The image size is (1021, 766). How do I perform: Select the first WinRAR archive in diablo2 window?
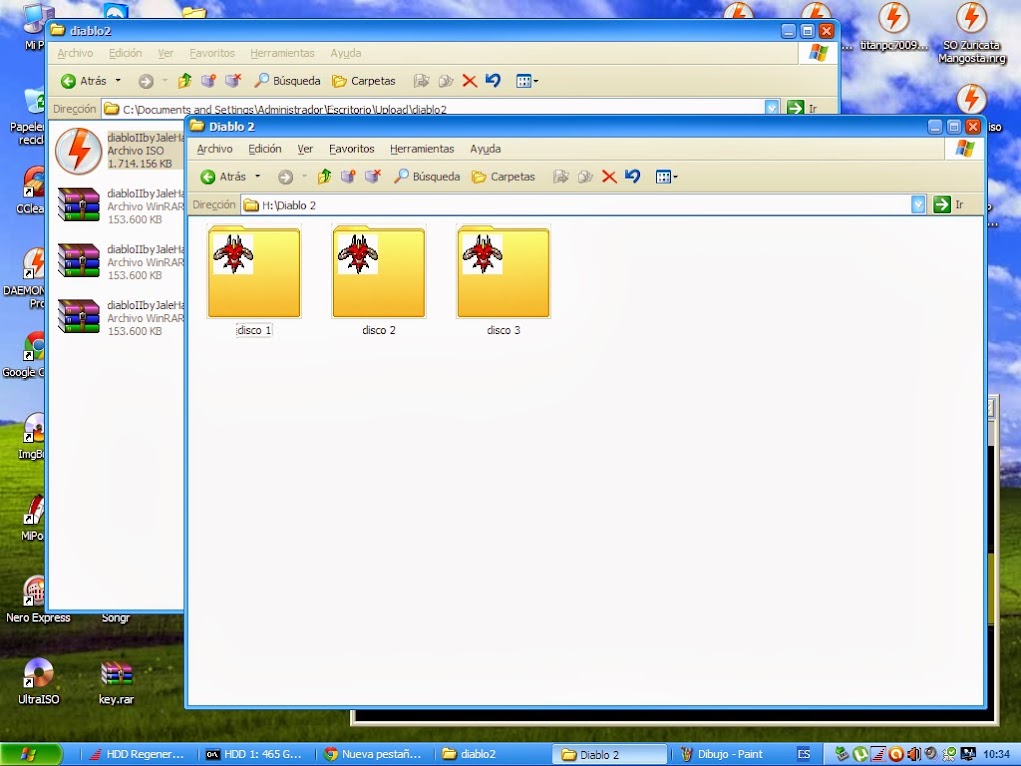(x=120, y=206)
